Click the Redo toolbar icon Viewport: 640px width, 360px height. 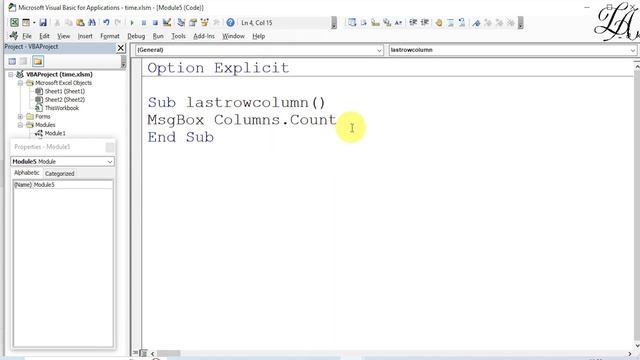[118, 22]
